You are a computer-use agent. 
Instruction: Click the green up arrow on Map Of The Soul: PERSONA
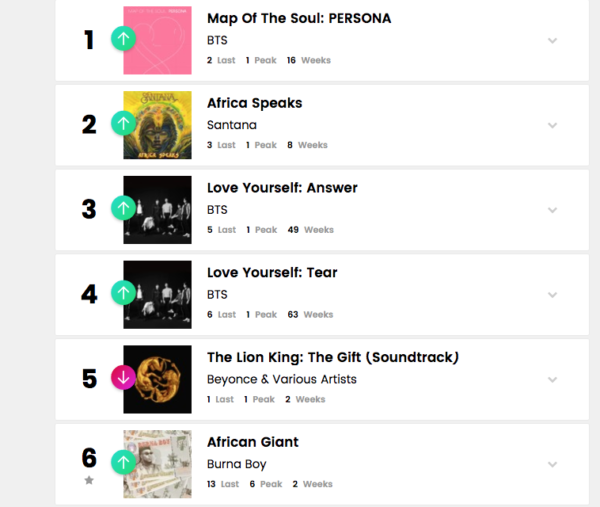tap(123, 39)
